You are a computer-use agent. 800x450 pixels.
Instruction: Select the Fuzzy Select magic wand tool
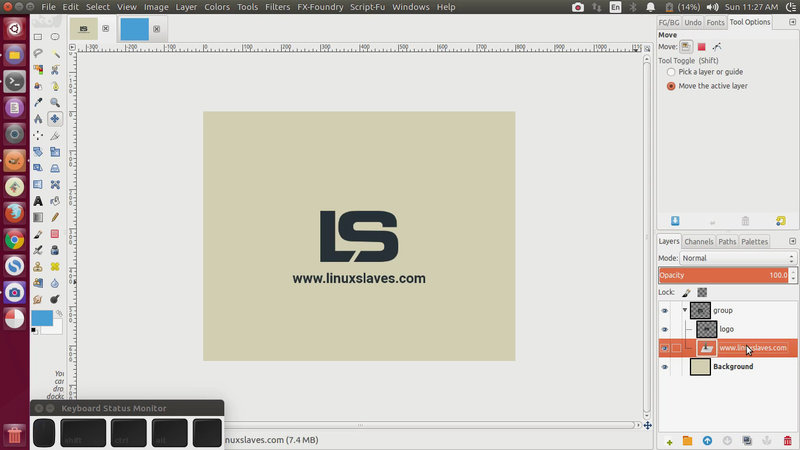click(55, 53)
